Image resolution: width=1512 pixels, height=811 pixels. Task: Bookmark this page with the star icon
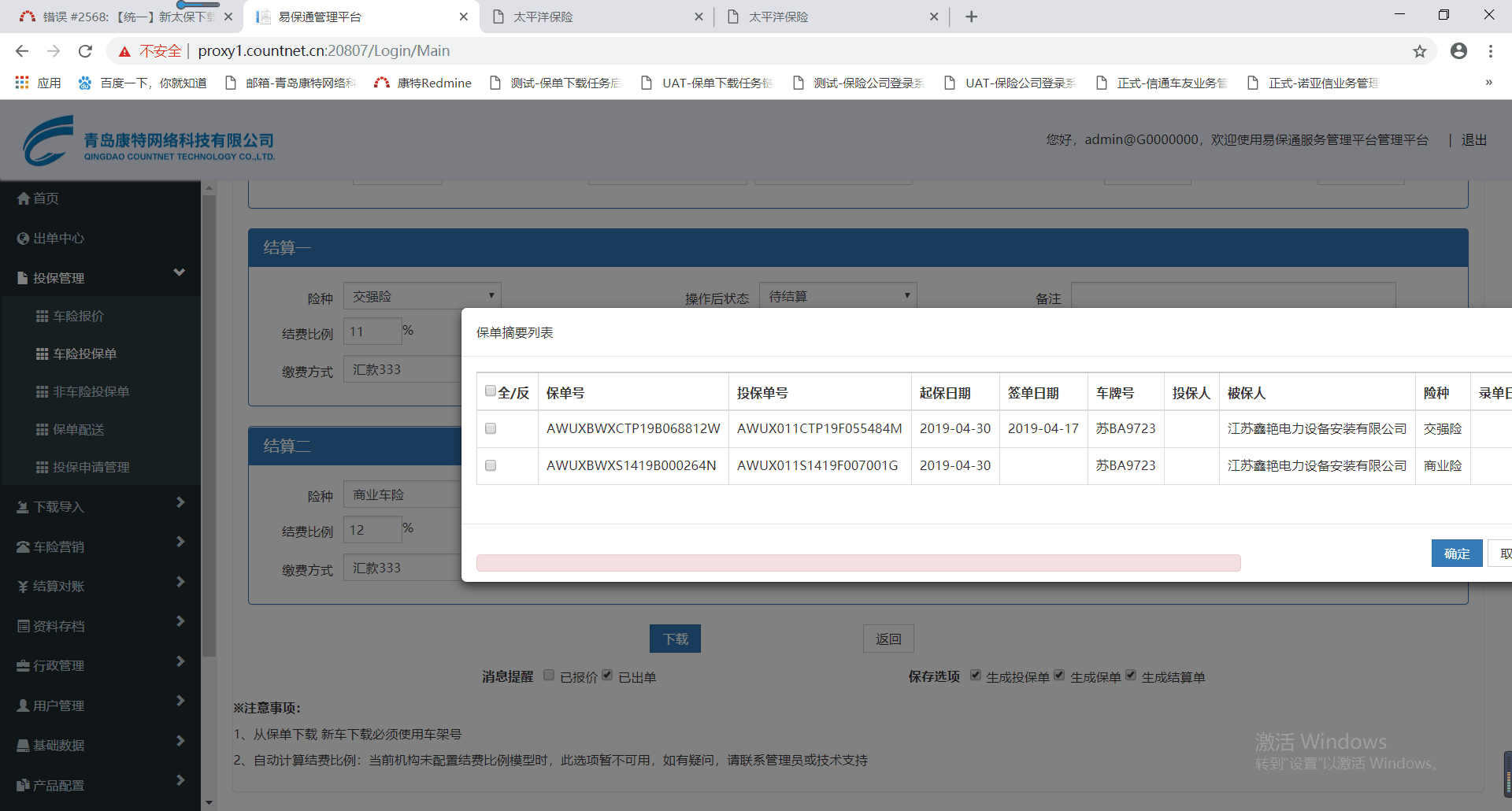[x=1419, y=51]
